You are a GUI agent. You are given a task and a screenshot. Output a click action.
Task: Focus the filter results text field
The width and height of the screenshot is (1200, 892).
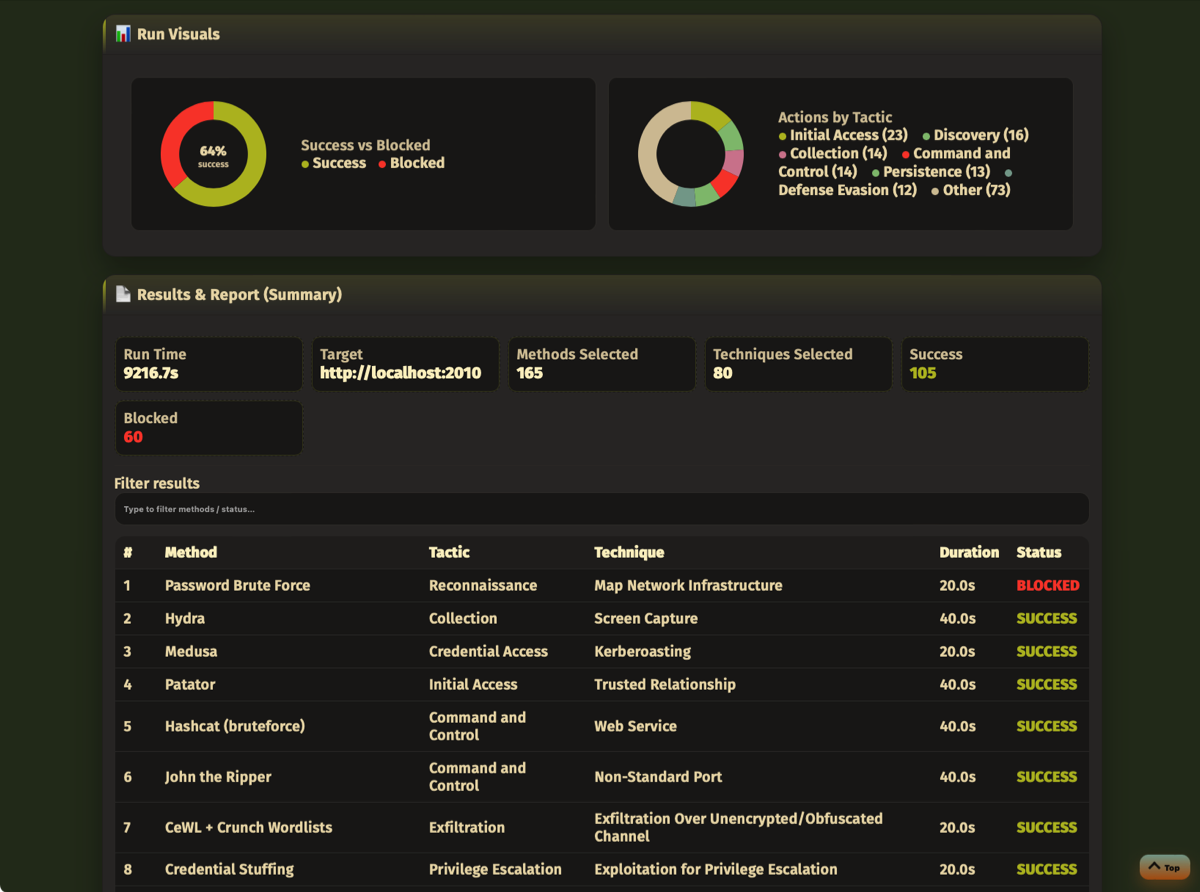(x=601, y=509)
